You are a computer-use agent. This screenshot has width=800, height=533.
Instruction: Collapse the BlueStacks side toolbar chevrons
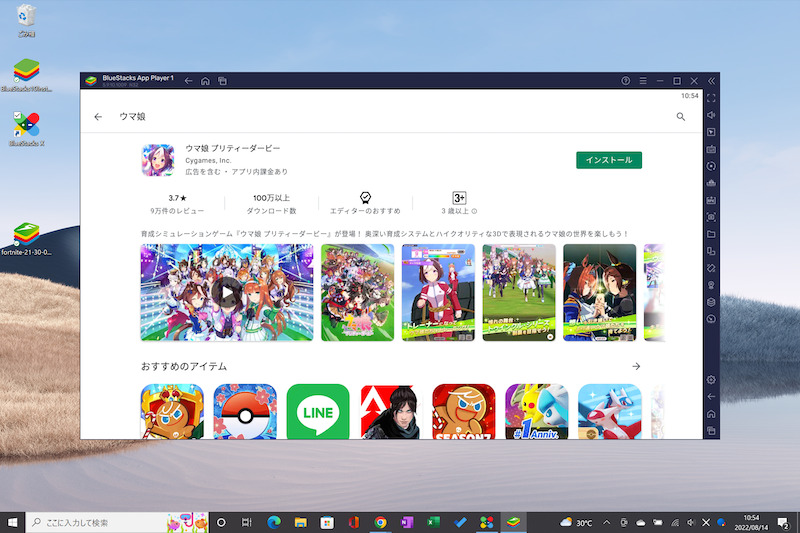point(711,80)
